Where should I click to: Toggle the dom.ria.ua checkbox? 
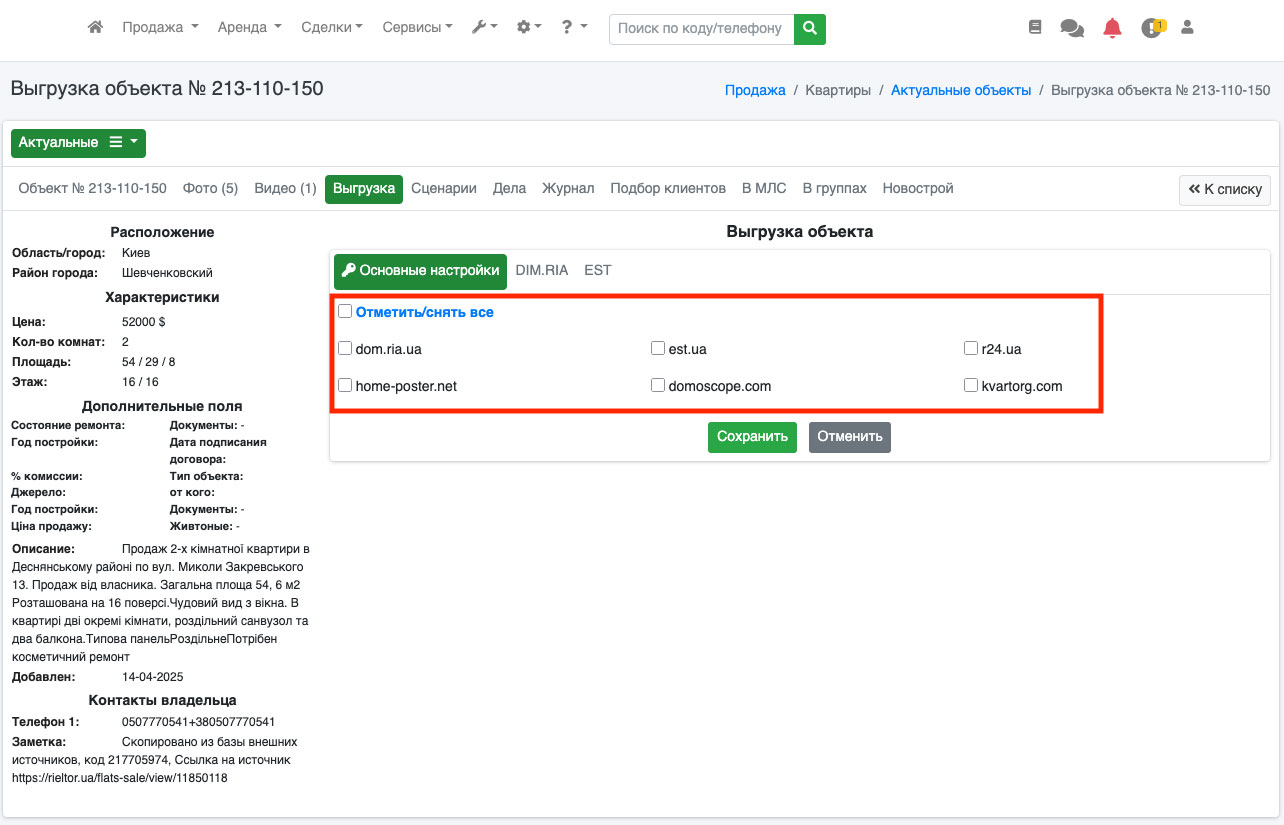pyautogui.click(x=345, y=349)
